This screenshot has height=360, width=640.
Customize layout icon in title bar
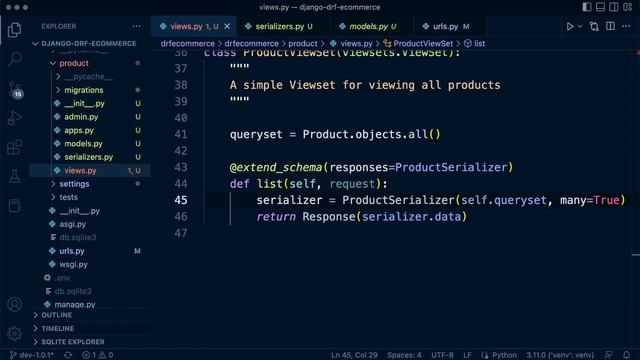(x=628, y=7)
